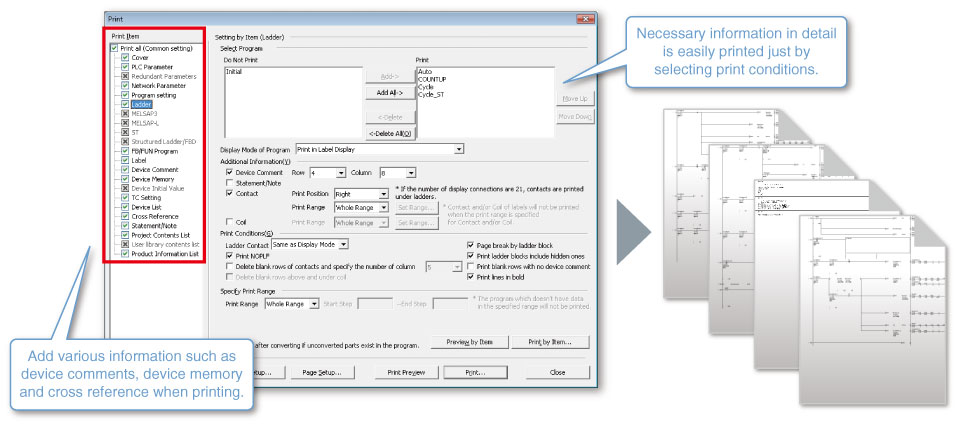The image size is (960, 428).
Task: Enable Print blank rows with no device comment
Action: pyautogui.click(x=470, y=266)
